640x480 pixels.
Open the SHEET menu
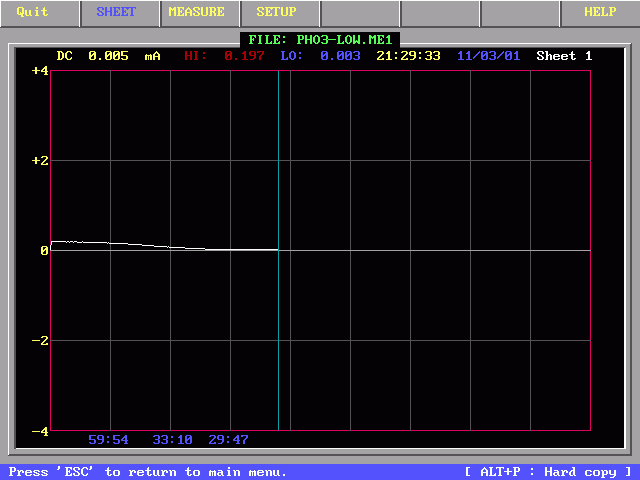[x=116, y=12]
